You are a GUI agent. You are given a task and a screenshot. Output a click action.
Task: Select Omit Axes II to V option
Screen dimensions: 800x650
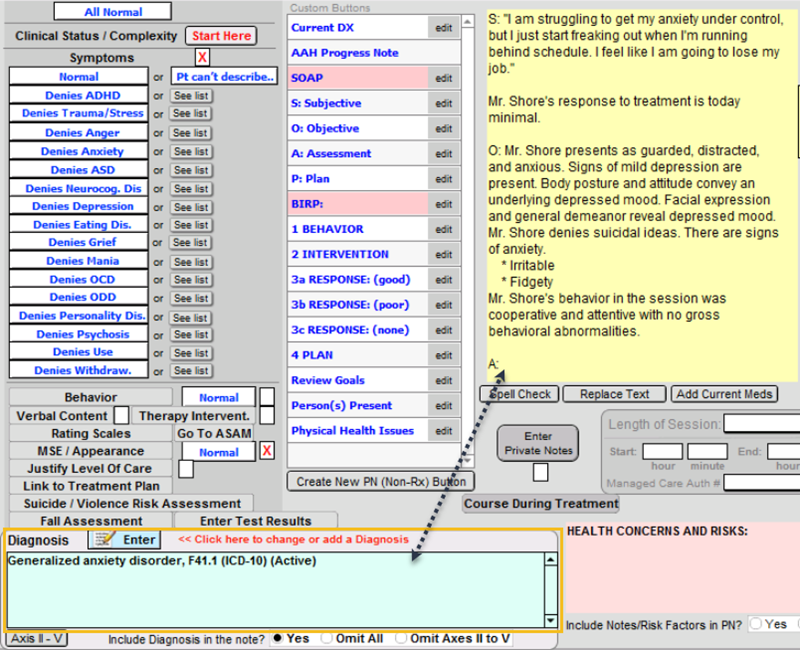tap(403, 638)
